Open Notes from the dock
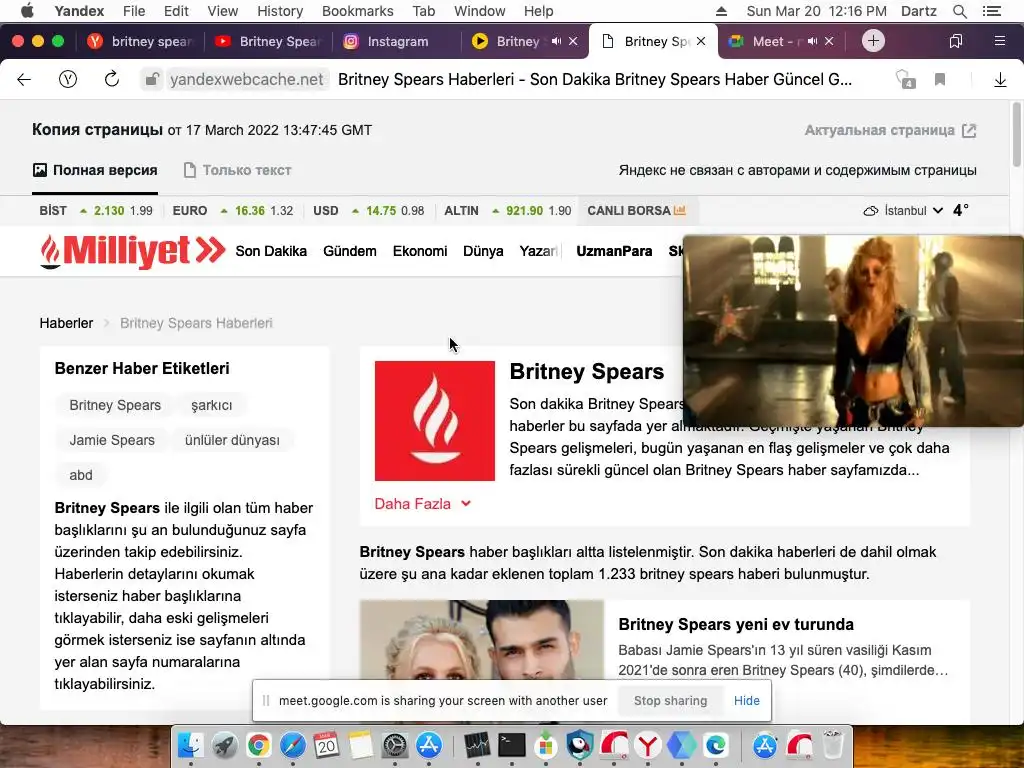This screenshot has height=768, width=1024. 360,745
